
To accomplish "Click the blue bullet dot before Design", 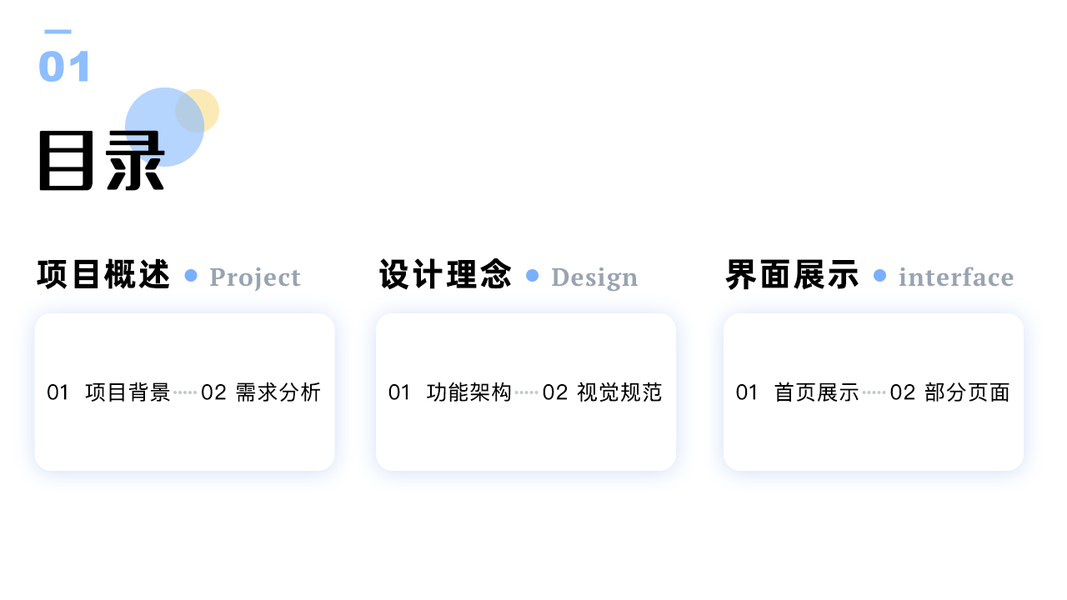I will click(x=532, y=275).
